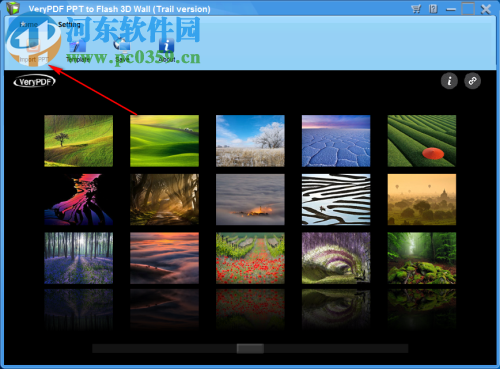500x369 pixels.
Task: Select the fire in fog thumbnail
Action: pos(250,199)
